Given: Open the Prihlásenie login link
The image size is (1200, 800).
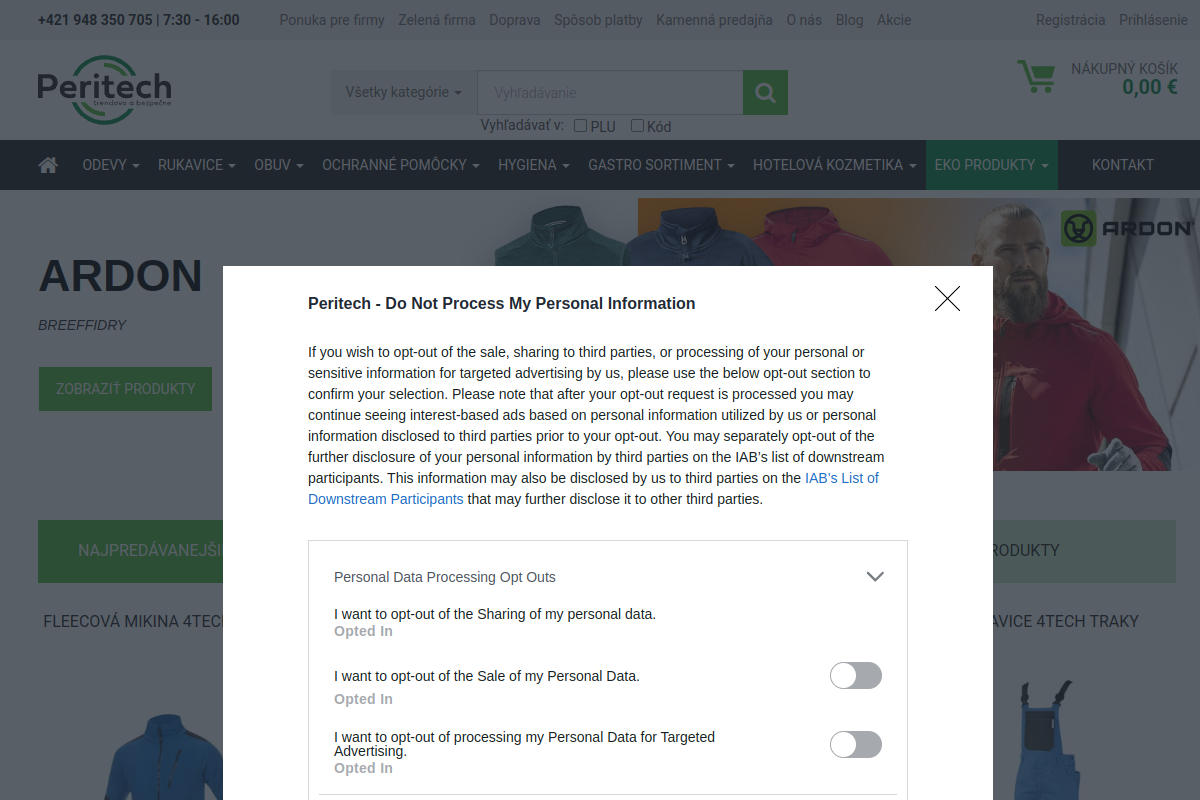Looking at the screenshot, I should pyautogui.click(x=1155, y=20).
